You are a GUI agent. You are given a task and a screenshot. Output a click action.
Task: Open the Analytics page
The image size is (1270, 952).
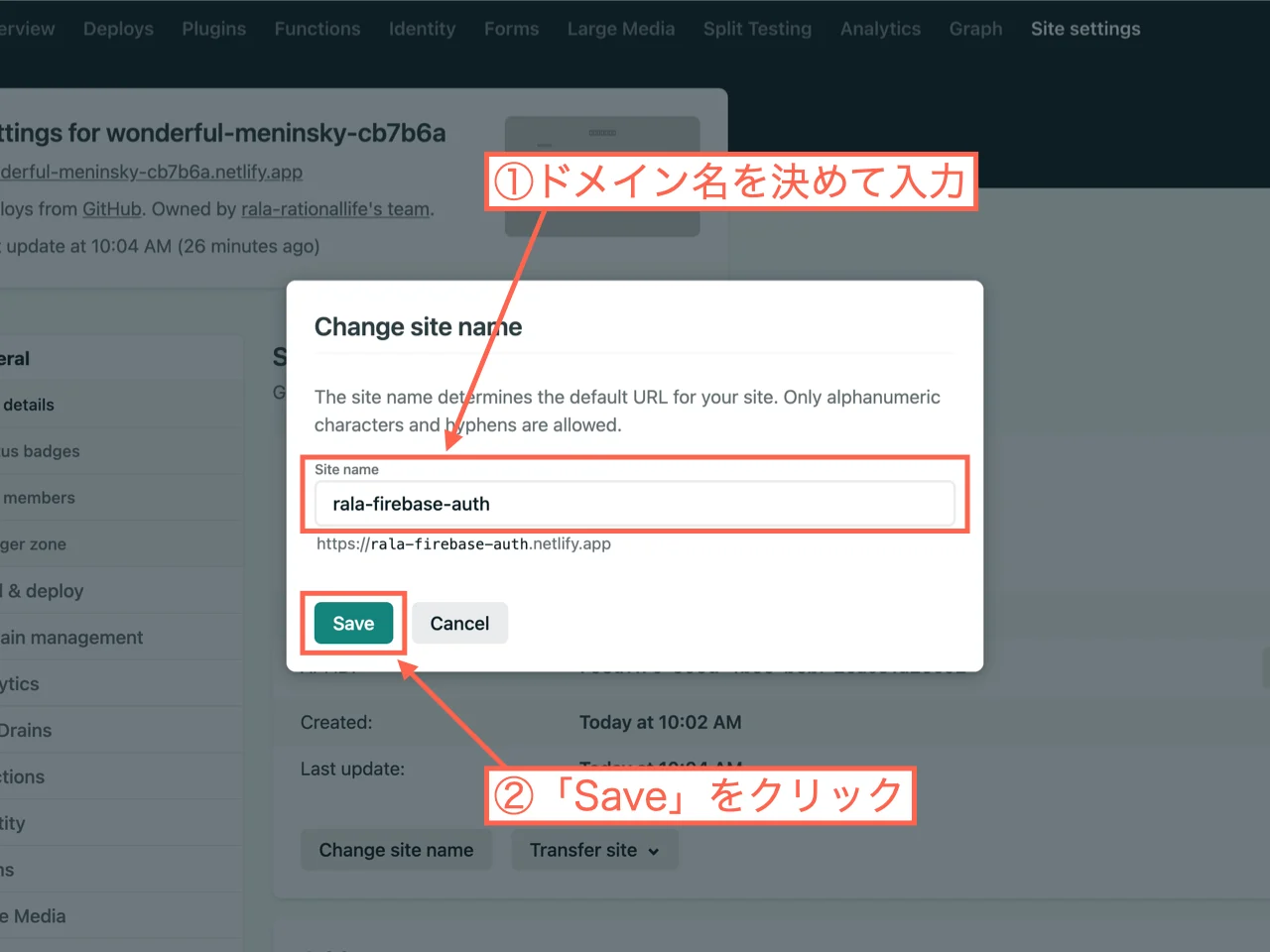880,29
